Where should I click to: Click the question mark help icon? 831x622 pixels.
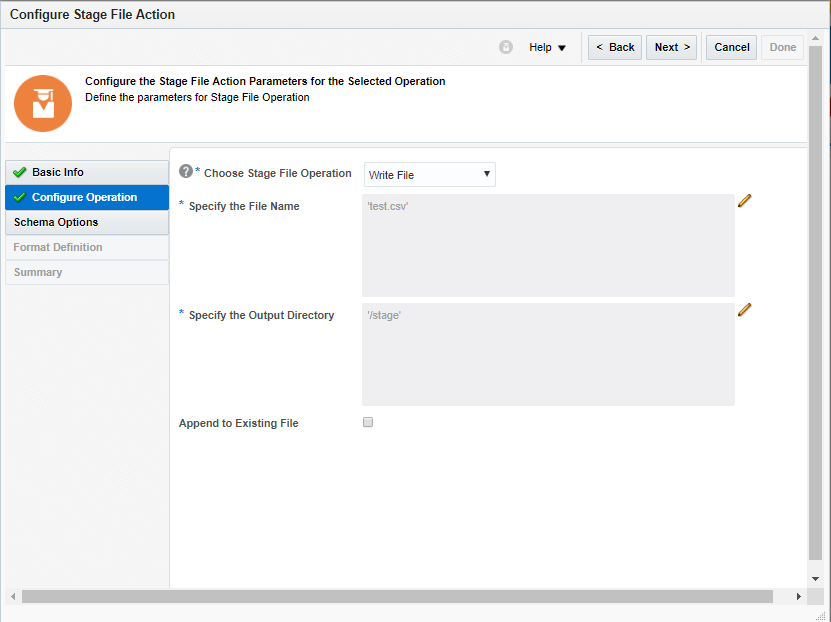click(185, 171)
